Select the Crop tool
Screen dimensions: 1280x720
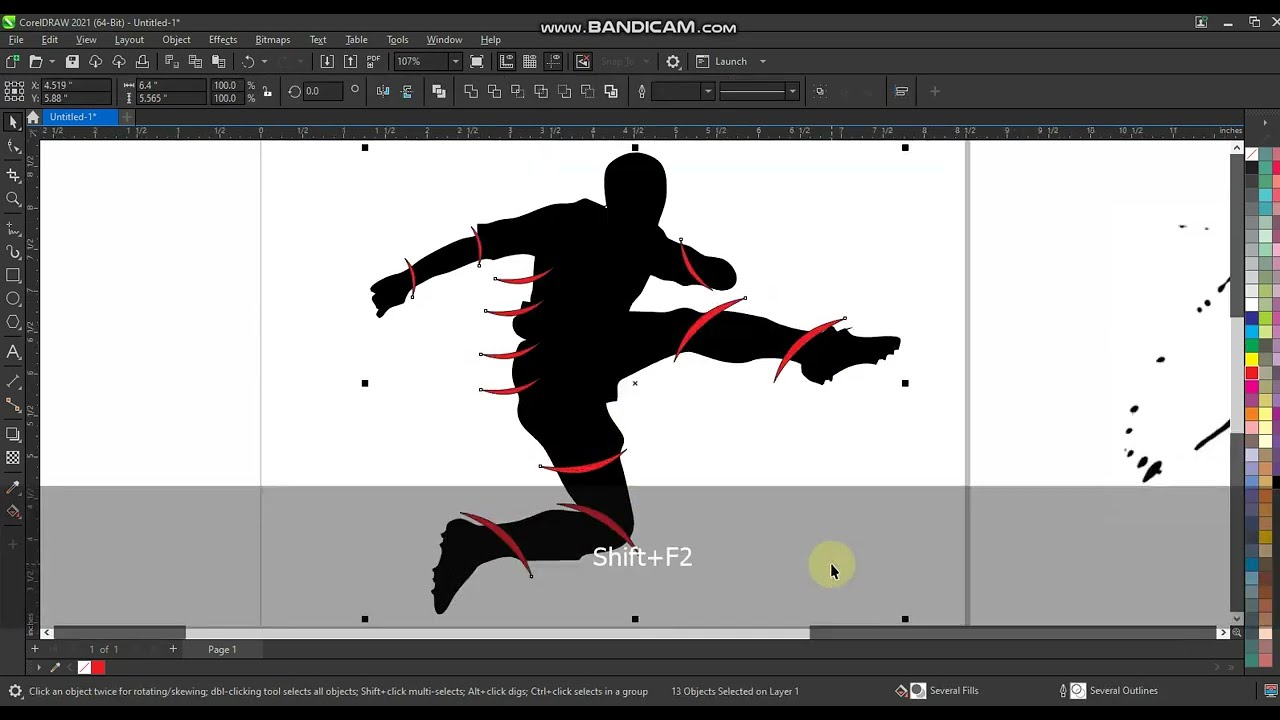click(x=13, y=174)
